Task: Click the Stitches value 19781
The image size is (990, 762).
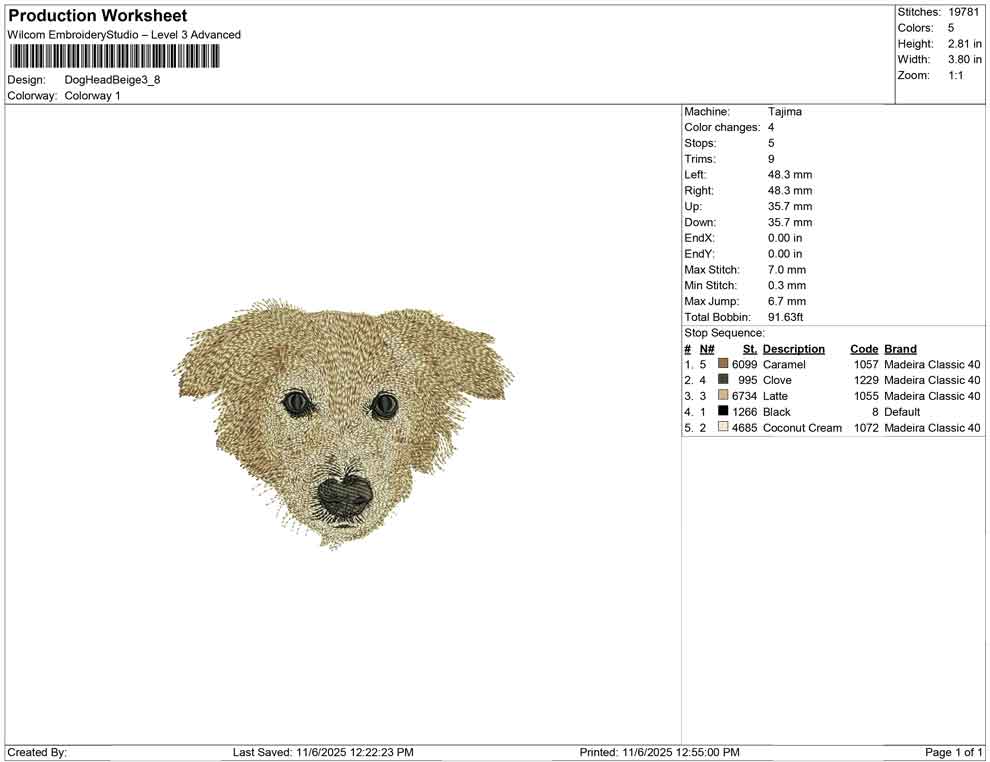Action: [x=965, y=12]
